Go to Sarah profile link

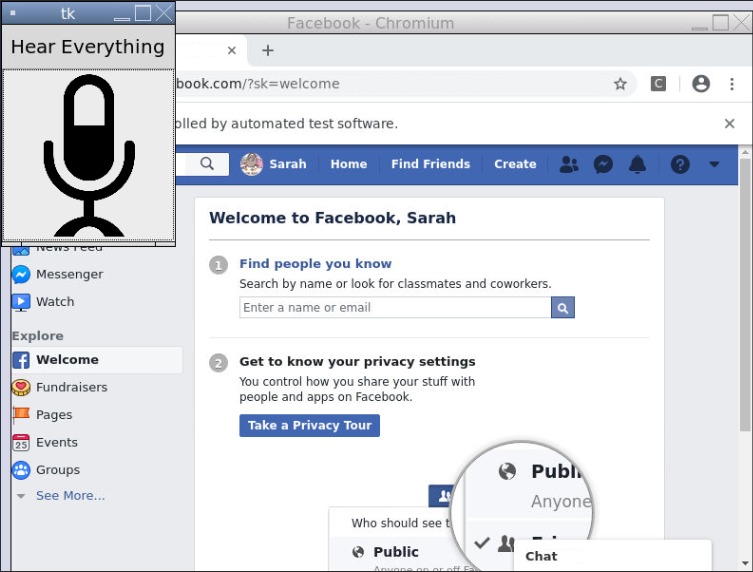pyautogui.click(x=288, y=164)
